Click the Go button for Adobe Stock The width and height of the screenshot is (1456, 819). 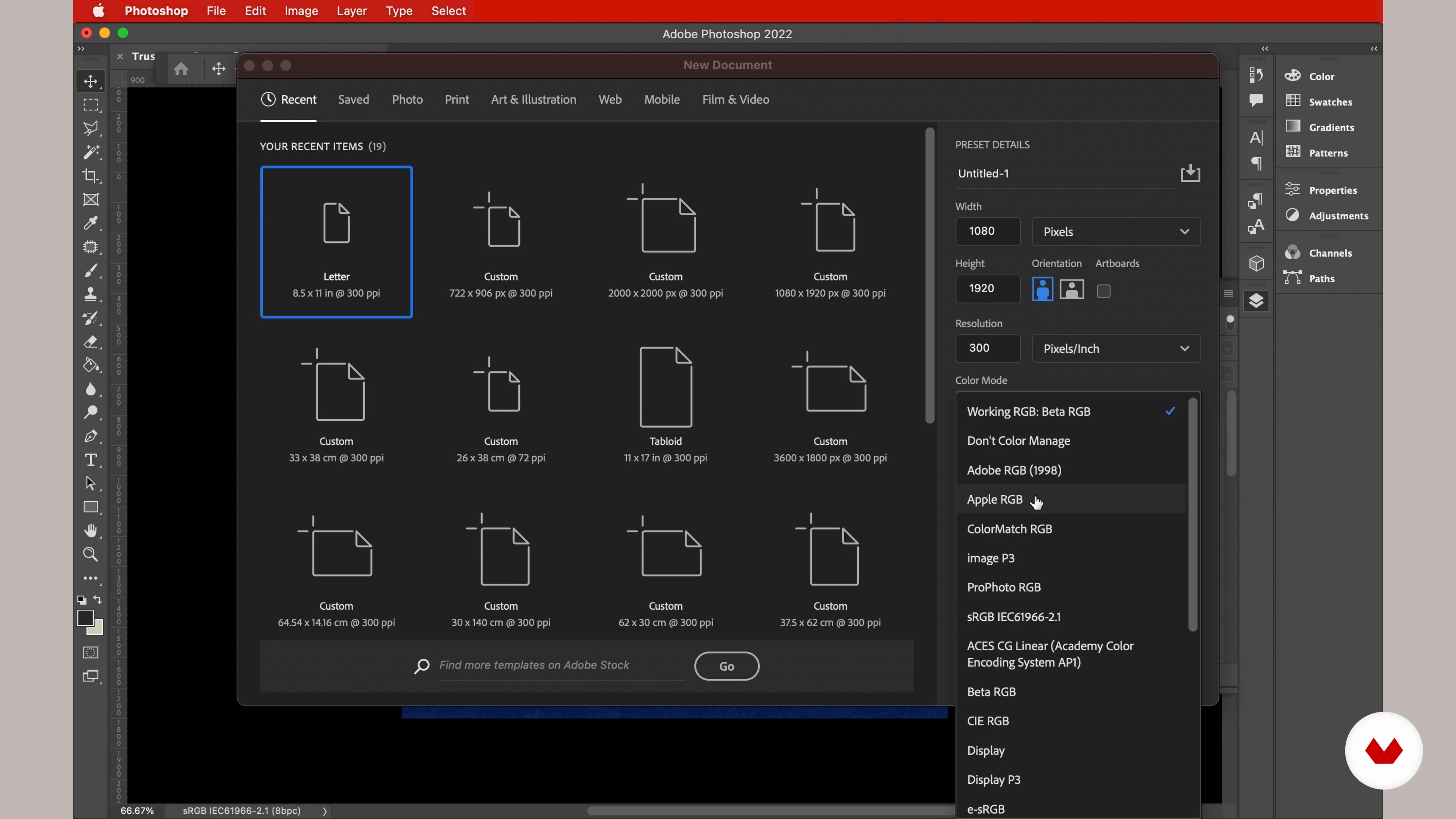[x=726, y=667]
